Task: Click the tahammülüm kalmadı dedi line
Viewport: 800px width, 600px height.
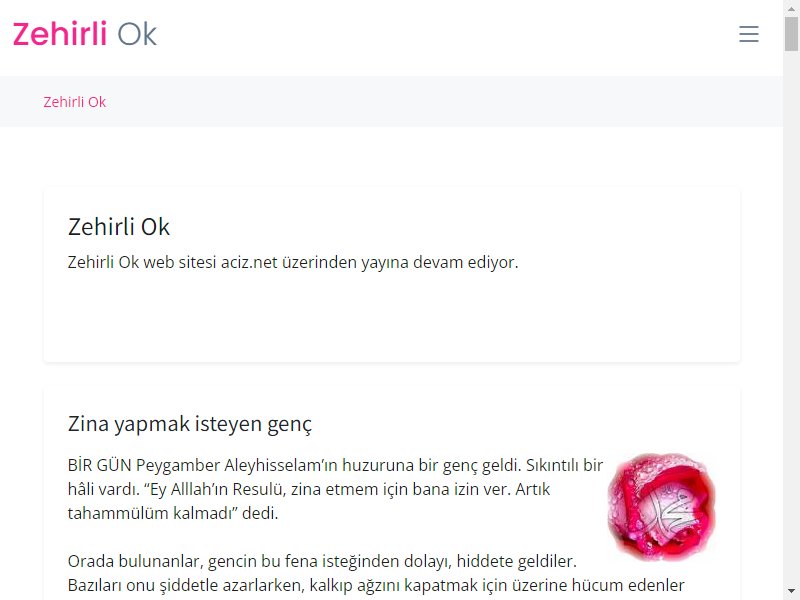Action: coord(173,513)
